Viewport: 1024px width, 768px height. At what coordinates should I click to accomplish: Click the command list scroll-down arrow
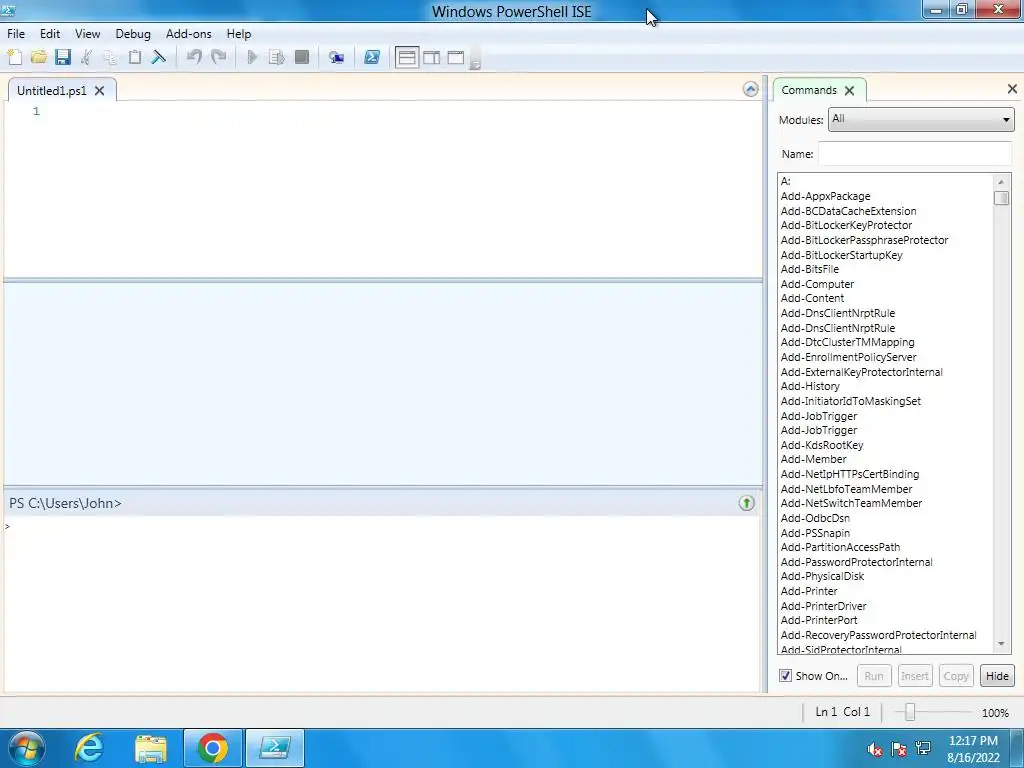[x=1001, y=644]
